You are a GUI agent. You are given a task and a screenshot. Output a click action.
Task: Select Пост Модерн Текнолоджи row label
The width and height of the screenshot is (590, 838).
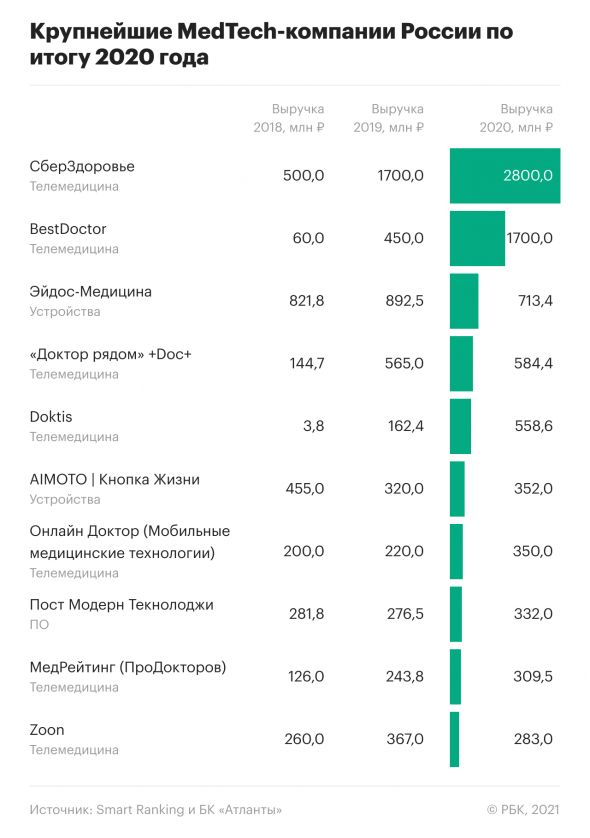click(x=122, y=605)
